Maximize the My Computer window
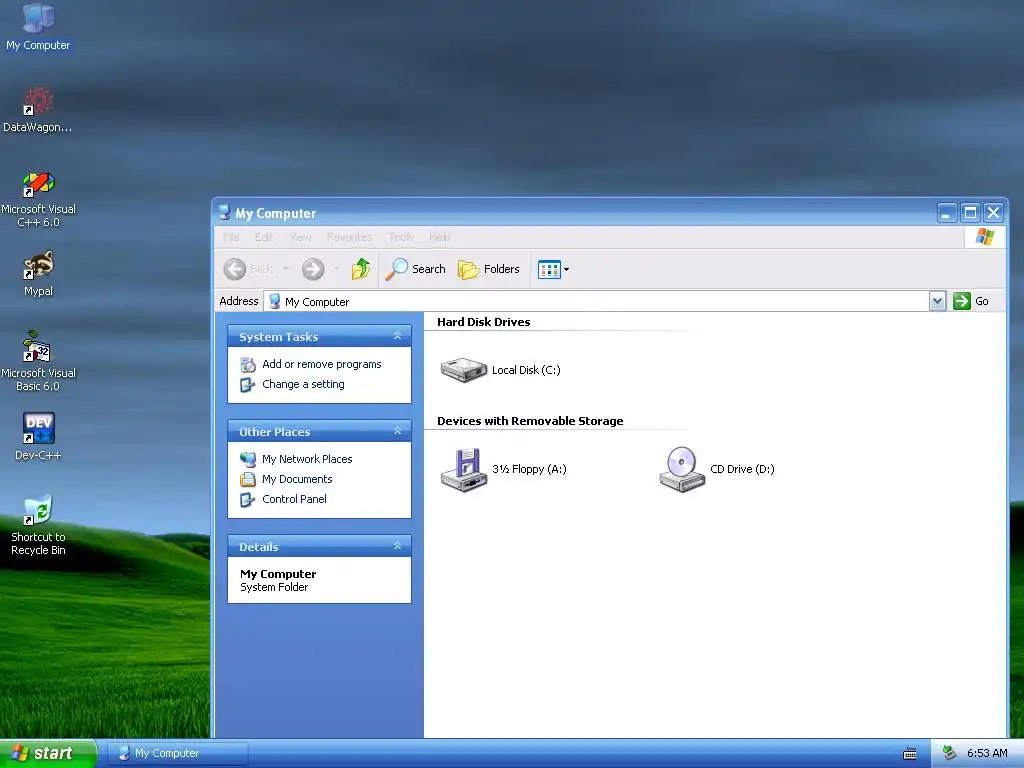Viewport: 1024px width, 768px height. pos(970,213)
